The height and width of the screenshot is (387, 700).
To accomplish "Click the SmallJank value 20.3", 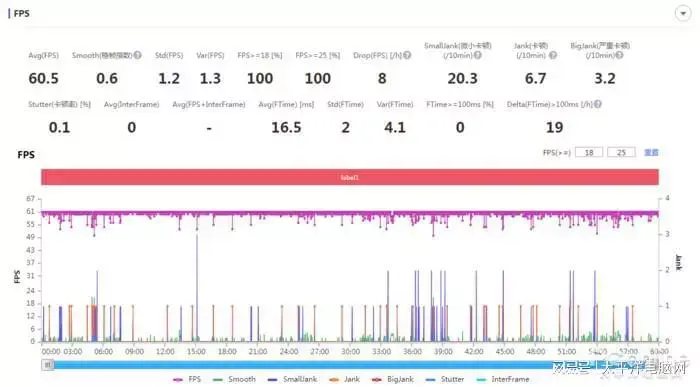I will point(462,79).
